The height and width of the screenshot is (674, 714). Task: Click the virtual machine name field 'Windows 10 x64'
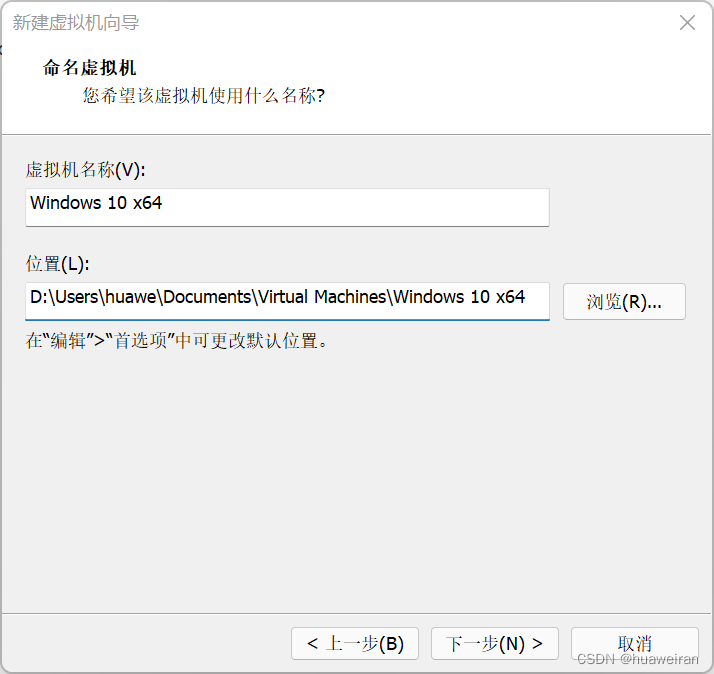click(x=287, y=207)
